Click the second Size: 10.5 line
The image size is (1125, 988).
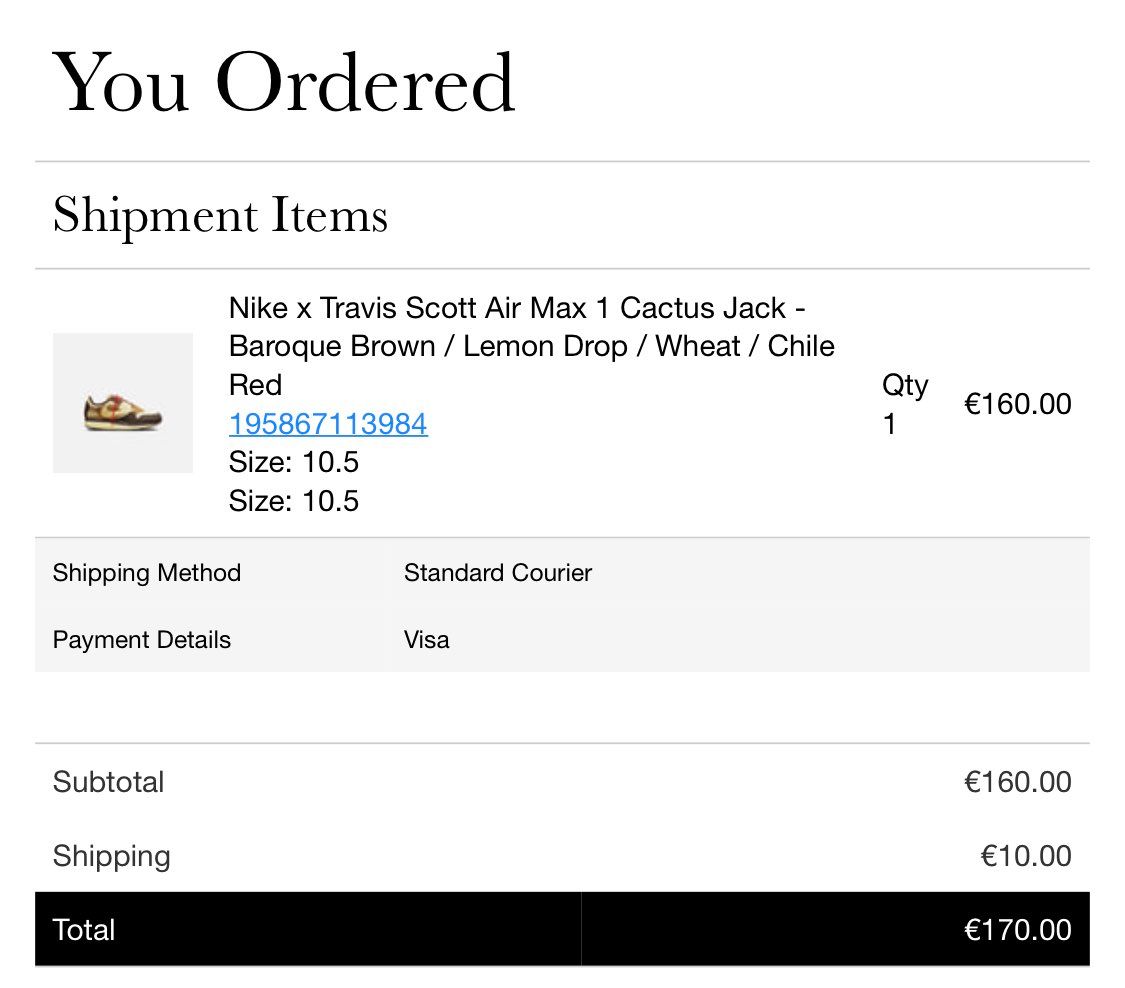tap(293, 500)
